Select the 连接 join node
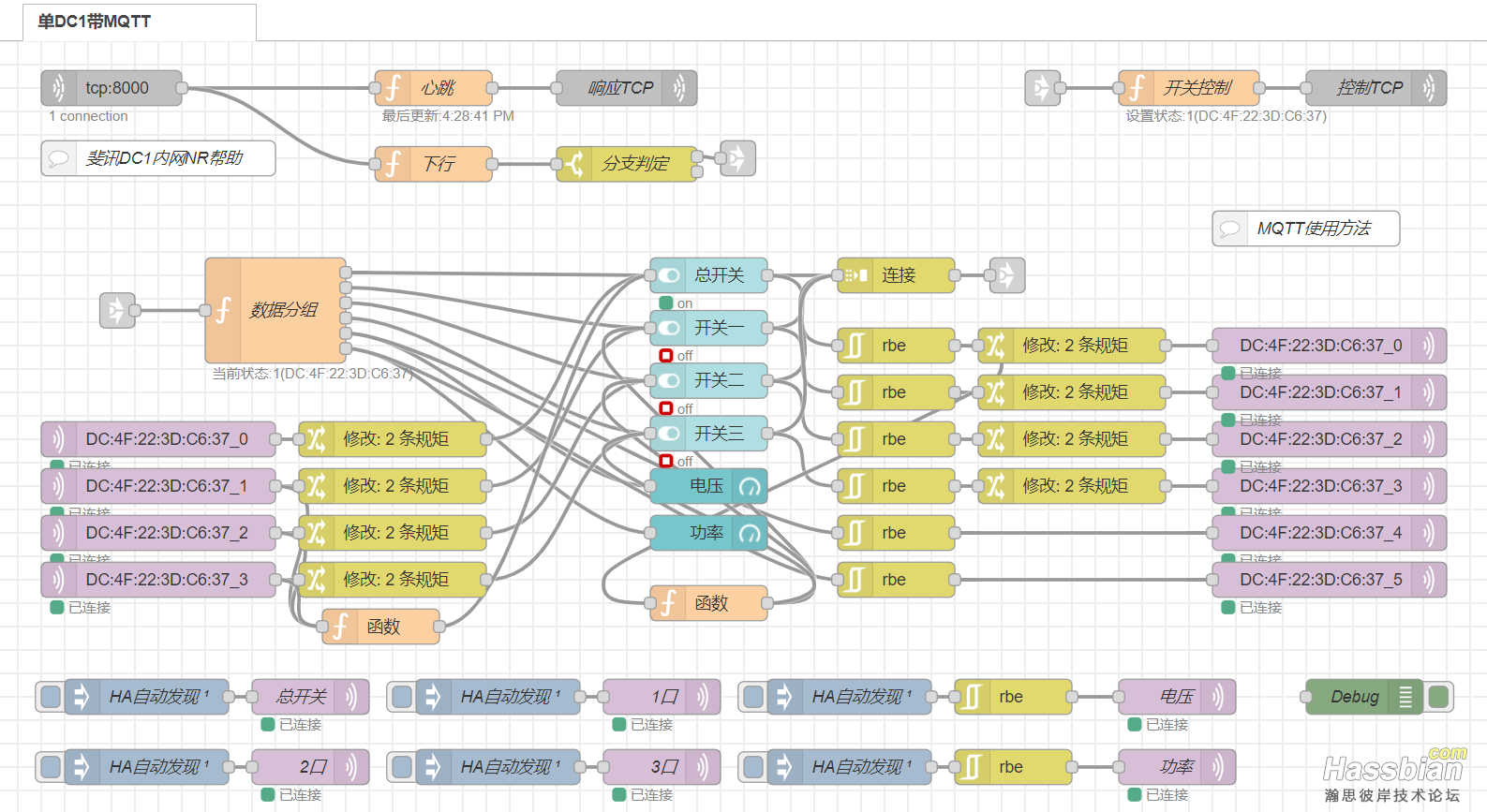Viewport: 1487px width, 812px height. 896,275
